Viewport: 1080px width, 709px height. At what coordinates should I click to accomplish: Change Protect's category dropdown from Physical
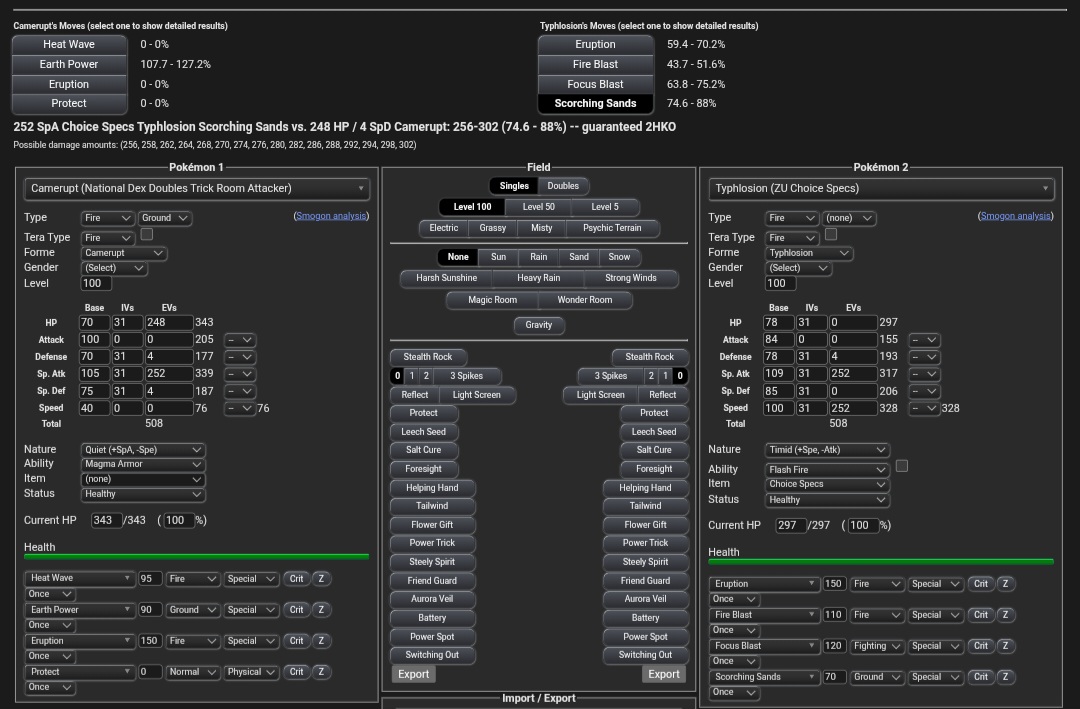(251, 672)
